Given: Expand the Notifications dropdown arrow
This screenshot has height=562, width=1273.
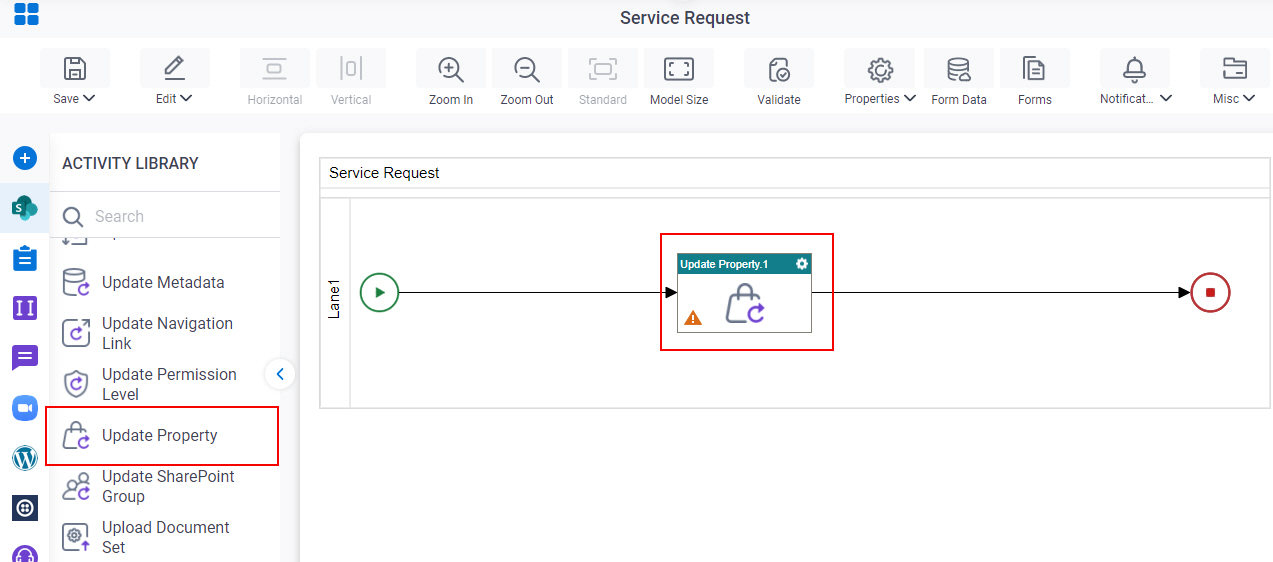Looking at the screenshot, I should tap(1166, 98).
